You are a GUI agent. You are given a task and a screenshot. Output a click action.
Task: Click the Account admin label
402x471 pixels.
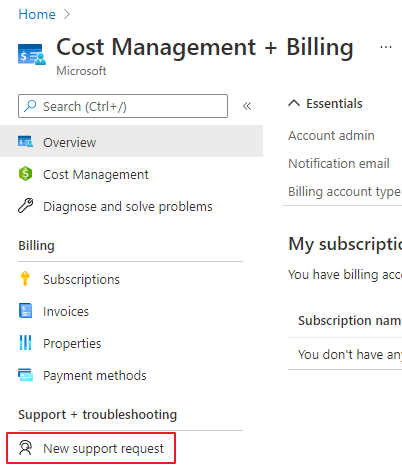click(331, 135)
